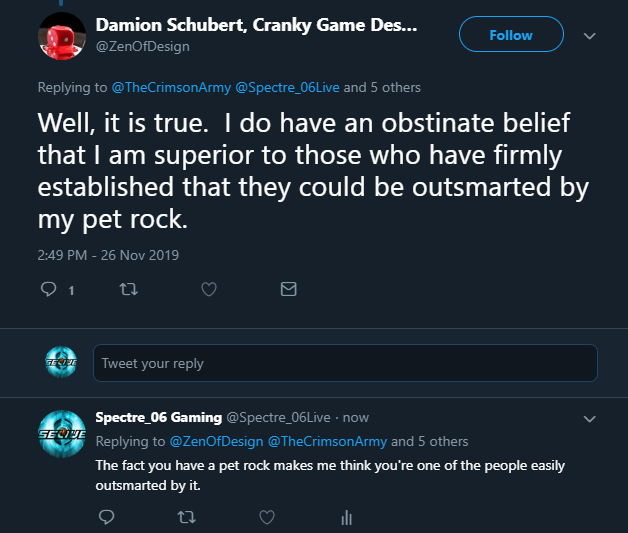Click the reply icon under Damion's tweet
This screenshot has height=533, width=628.
pos(49,289)
